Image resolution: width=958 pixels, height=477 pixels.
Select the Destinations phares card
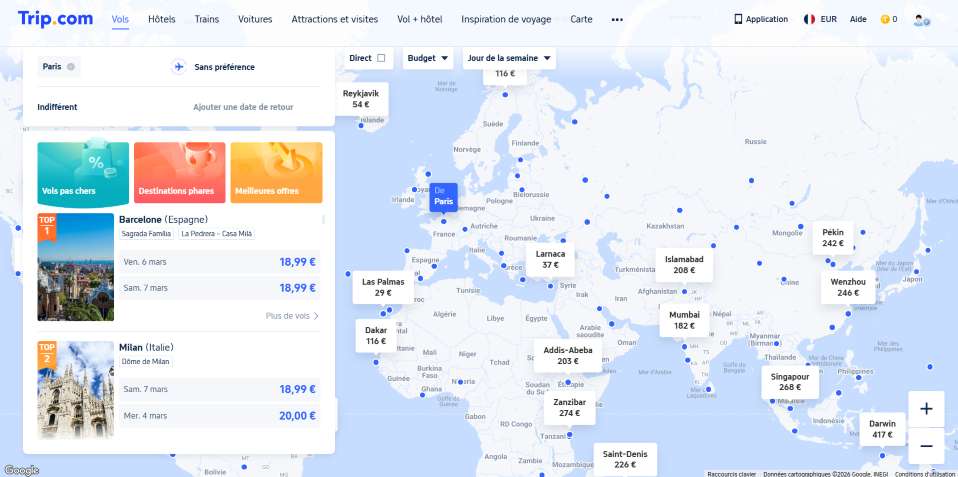point(180,173)
